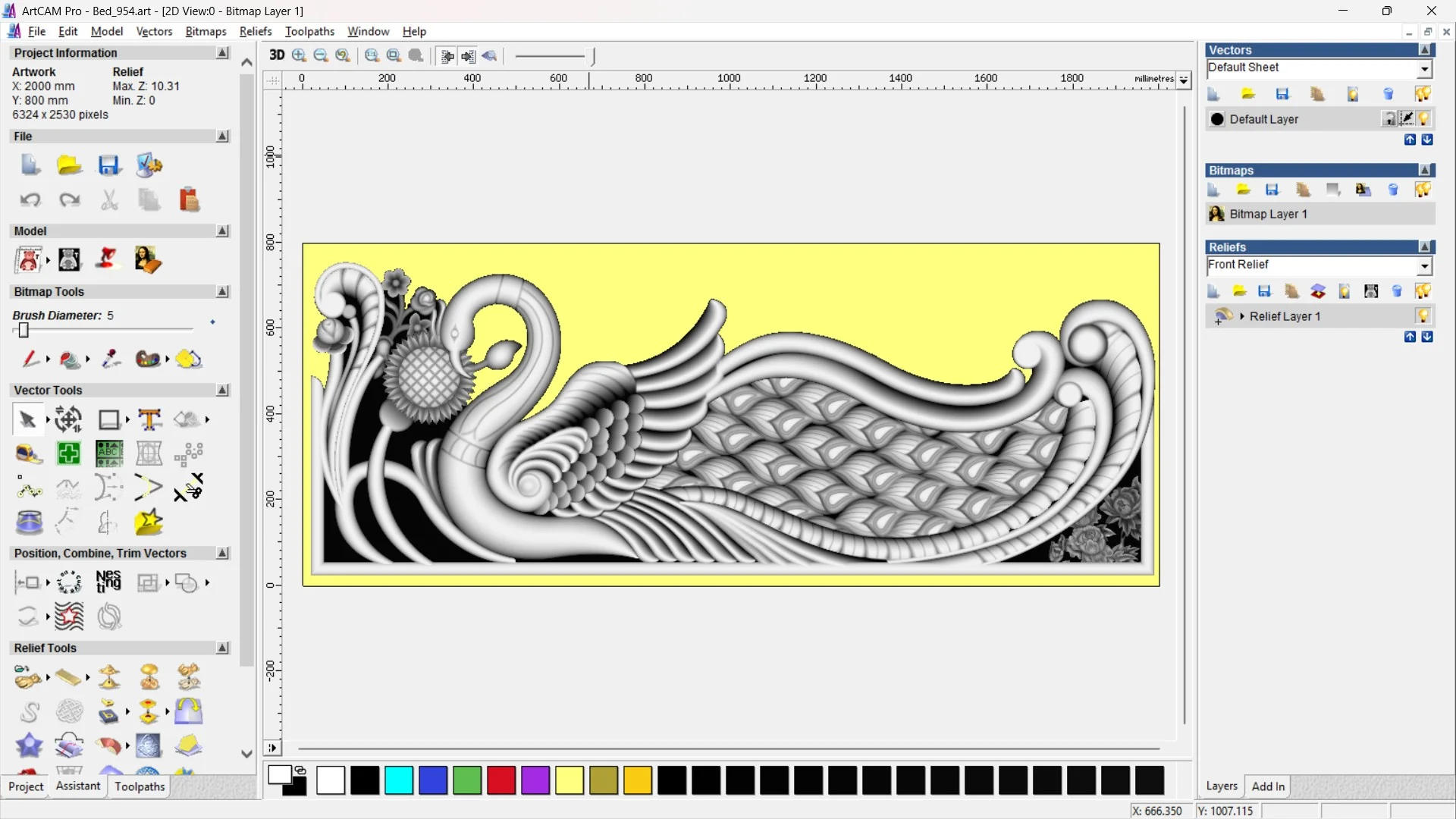The image size is (1456, 819).
Task: Click the Add In tab button
Action: tap(1268, 786)
